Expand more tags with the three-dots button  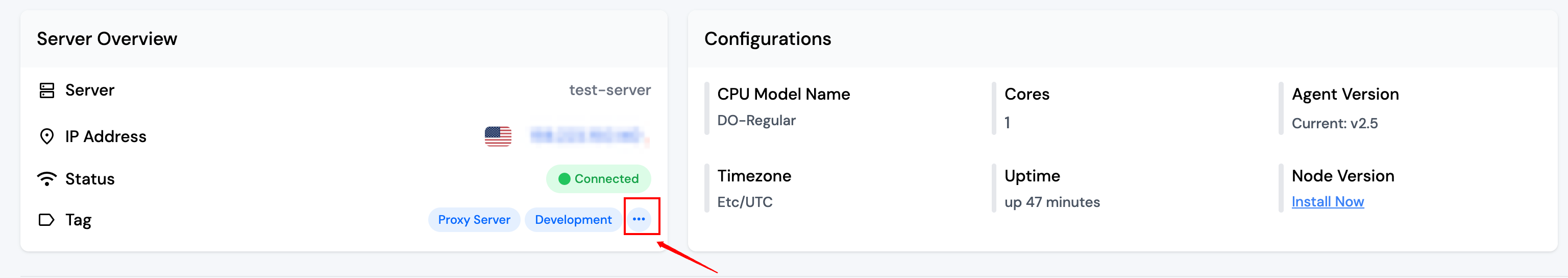pyautogui.click(x=639, y=219)
